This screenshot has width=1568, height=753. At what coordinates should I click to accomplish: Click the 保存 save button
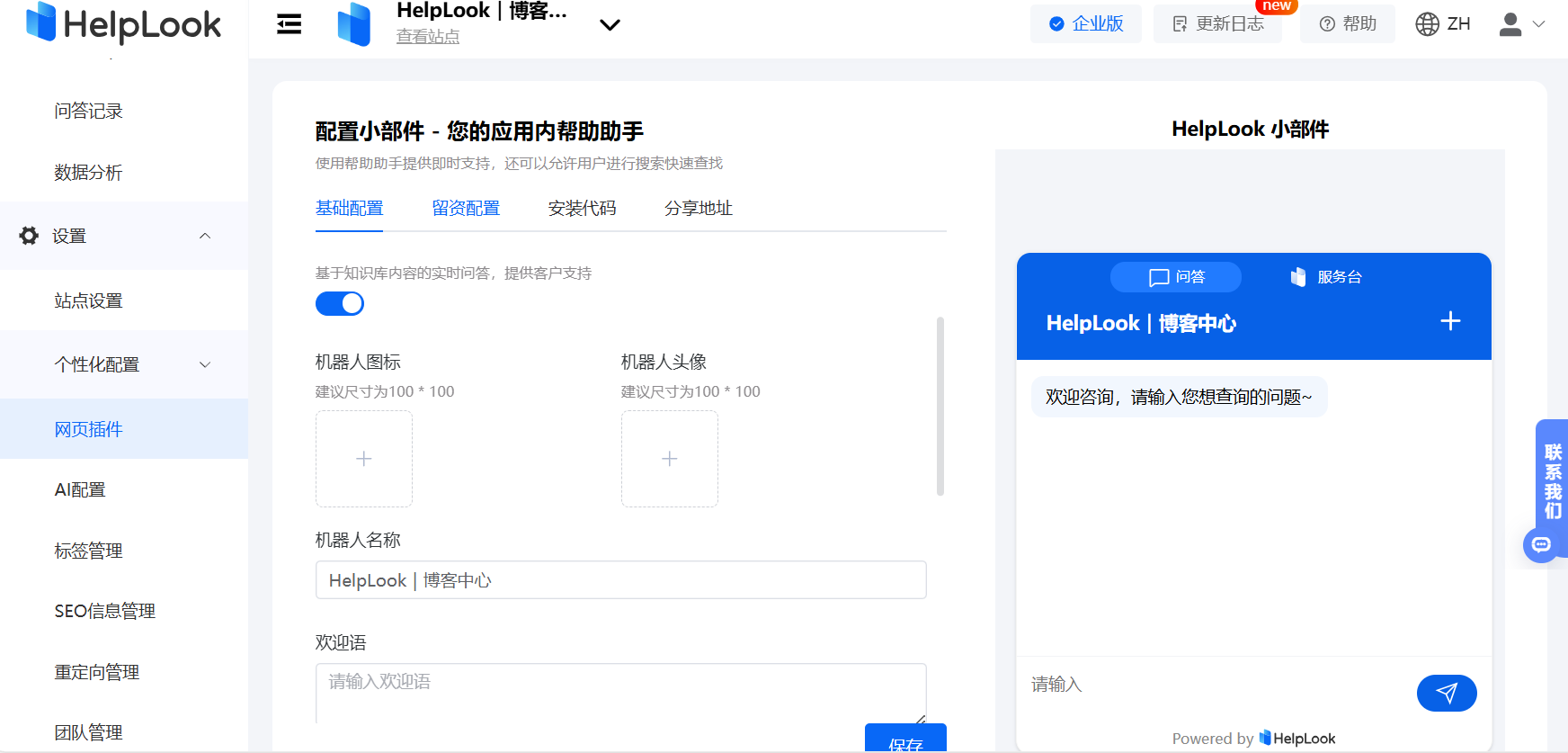tap(905, 739)
